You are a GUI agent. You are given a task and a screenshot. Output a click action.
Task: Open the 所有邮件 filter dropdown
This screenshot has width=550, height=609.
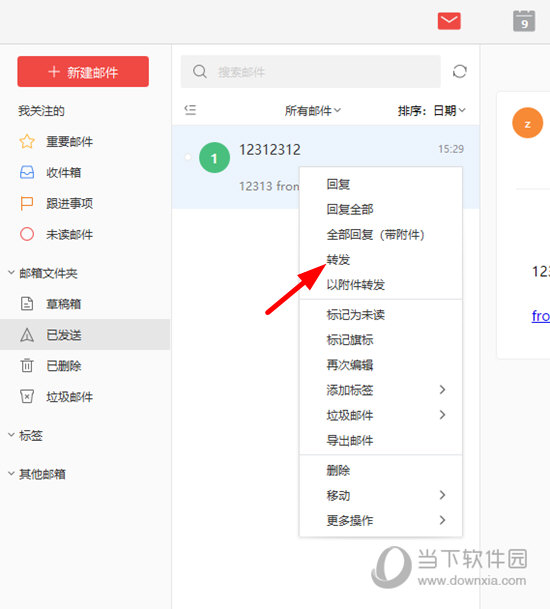tap(313, 111)
